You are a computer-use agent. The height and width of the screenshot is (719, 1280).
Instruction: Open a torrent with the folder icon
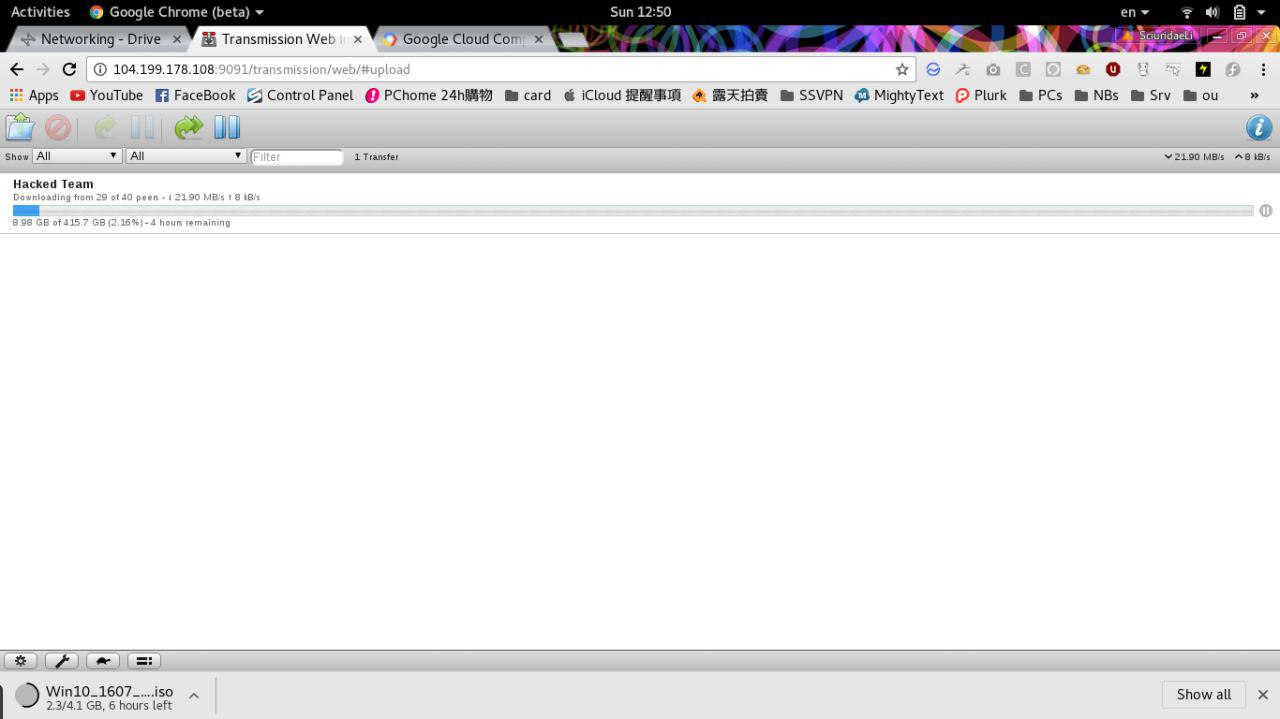(20, 127)
